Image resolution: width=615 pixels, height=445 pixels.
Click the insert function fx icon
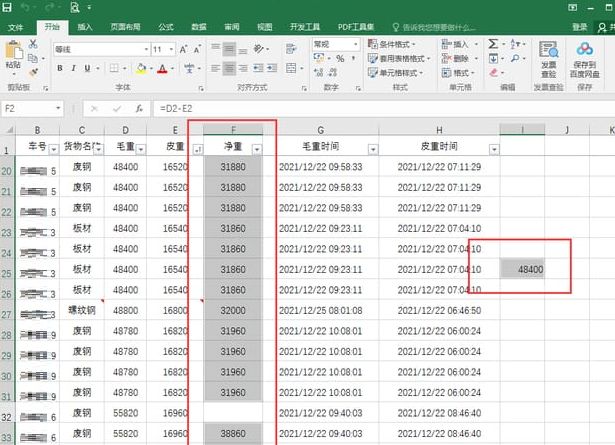pyautogui.click(x=139, y=109)
